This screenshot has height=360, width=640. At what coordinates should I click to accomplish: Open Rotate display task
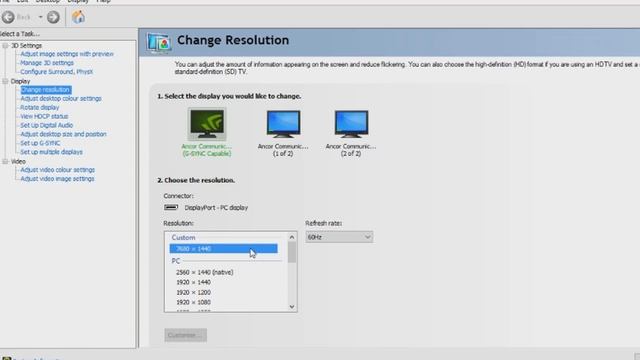40,108
